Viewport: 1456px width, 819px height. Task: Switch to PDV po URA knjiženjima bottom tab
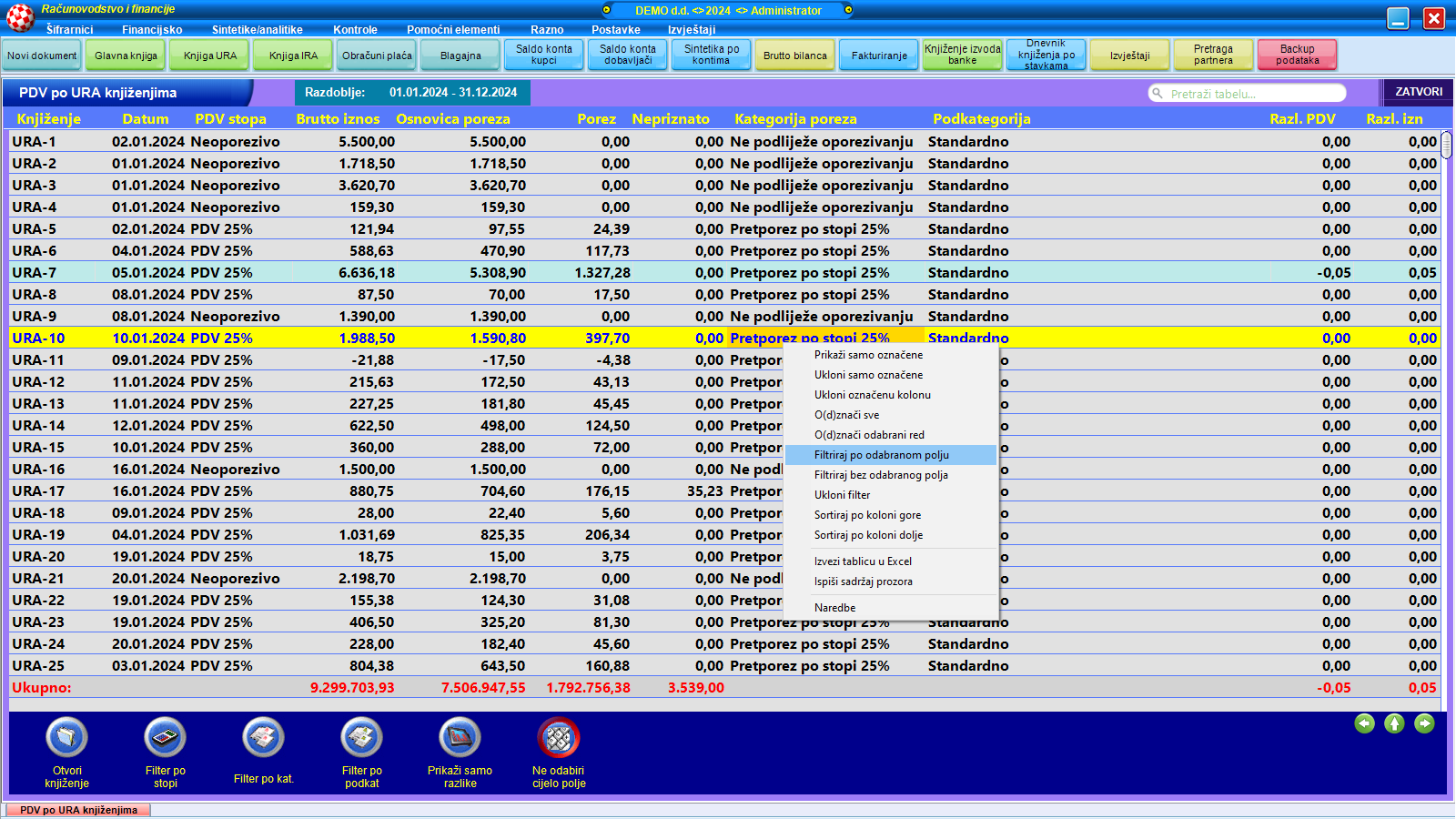coord(78,810)
